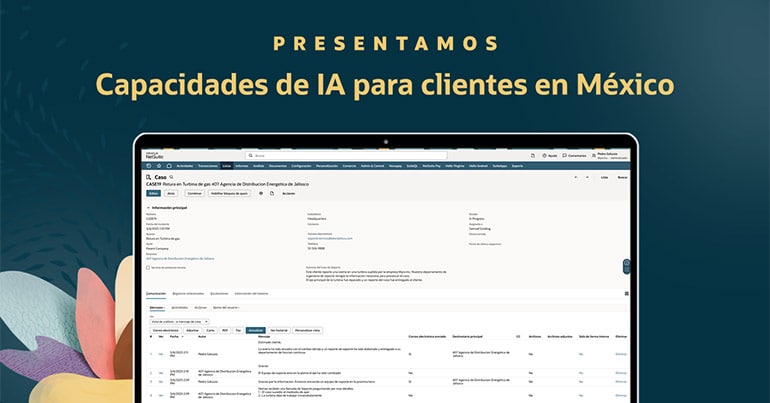Open the Listas navigation menu

coord(226,166)
